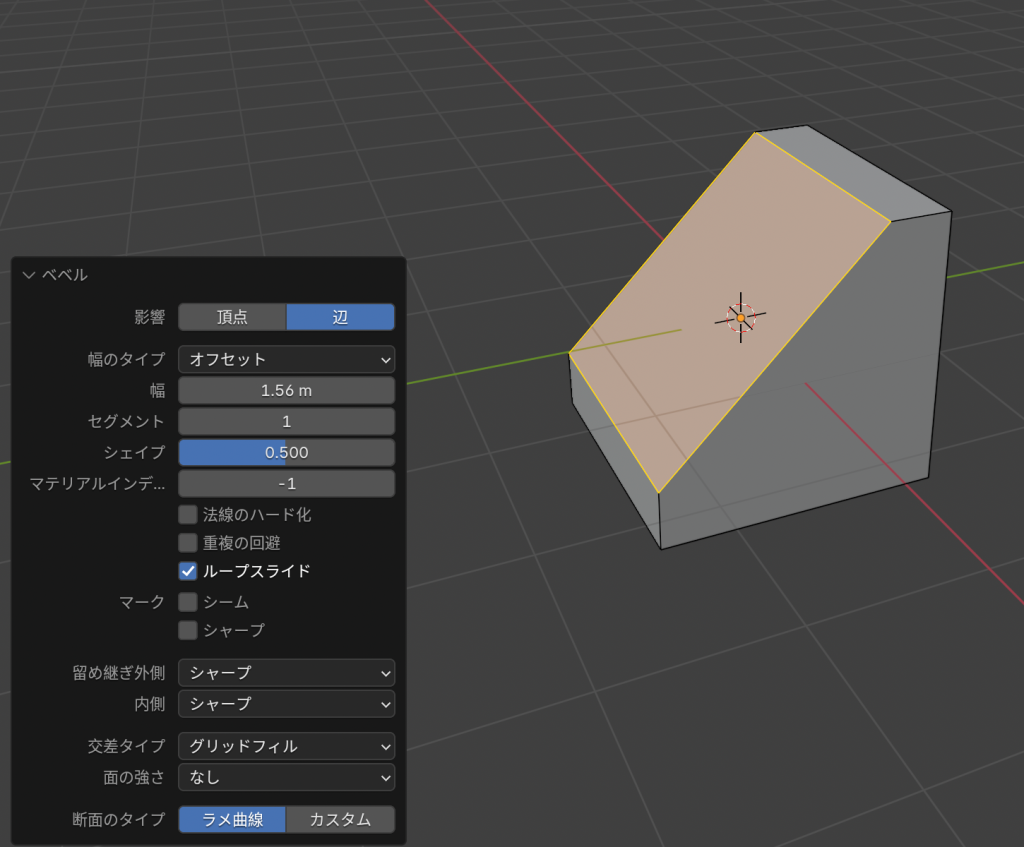Select カスタム profile type

click(340, 819)
